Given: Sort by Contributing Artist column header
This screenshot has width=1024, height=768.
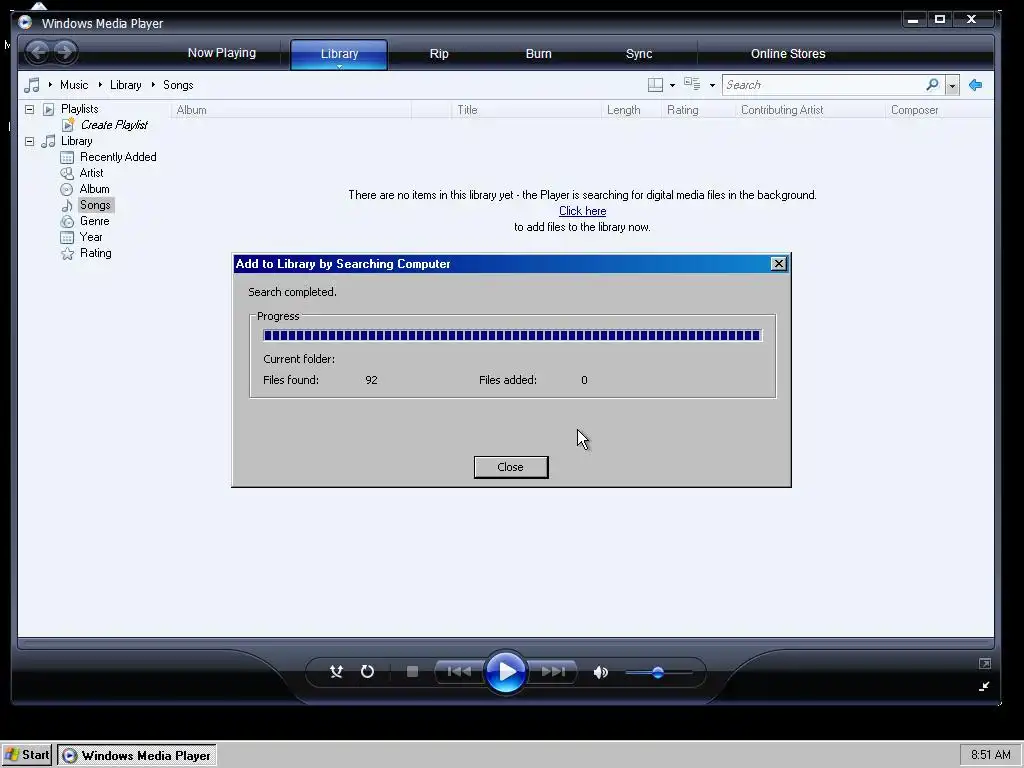Looking at the screenshot, I should [x=810, y=110].
